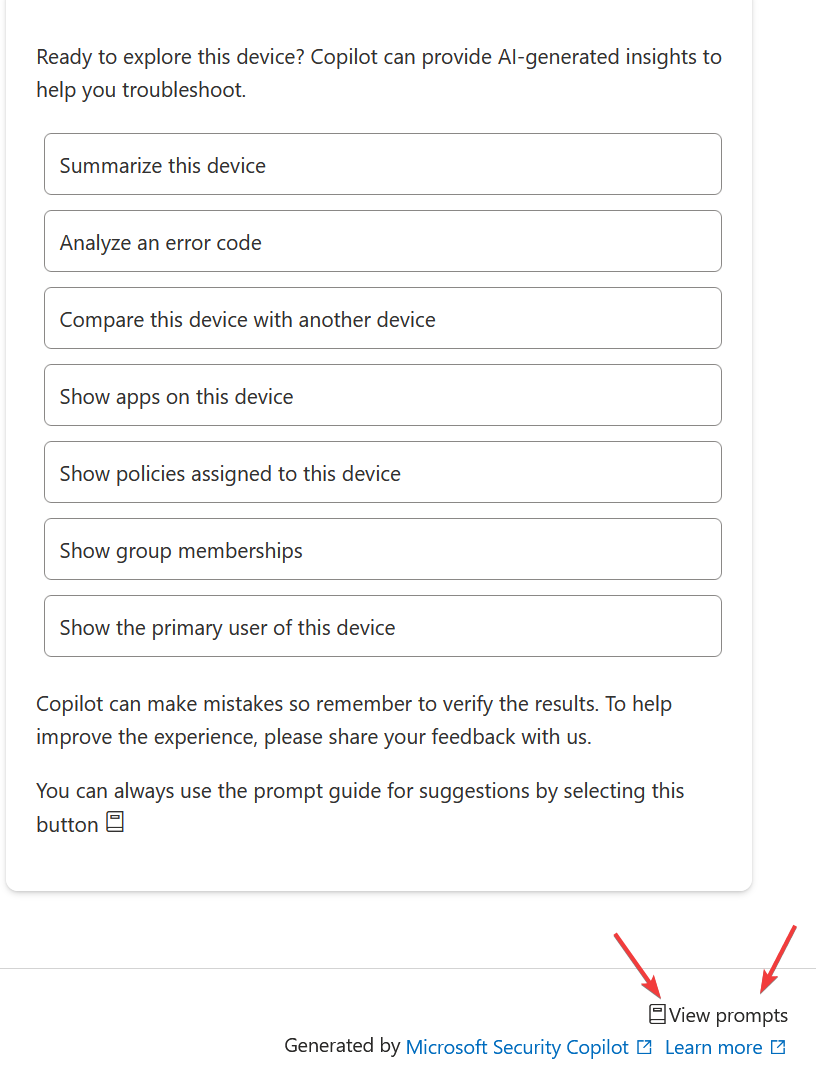Screen dimensions: 816x1085
Task: Click the View prompts book icon
Action: 657,1014
